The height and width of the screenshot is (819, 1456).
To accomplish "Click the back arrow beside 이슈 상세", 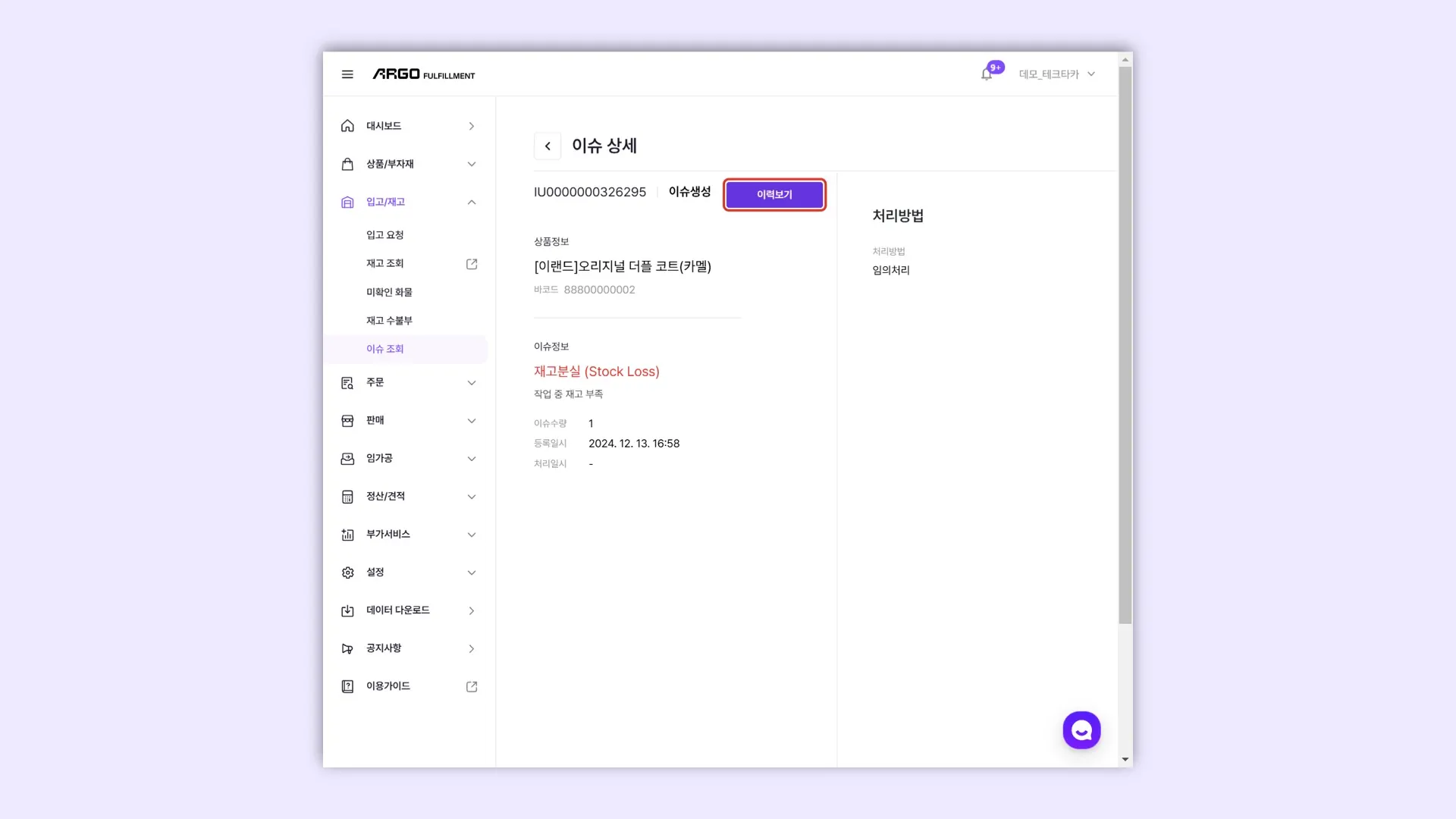I will tap(548, 146).
